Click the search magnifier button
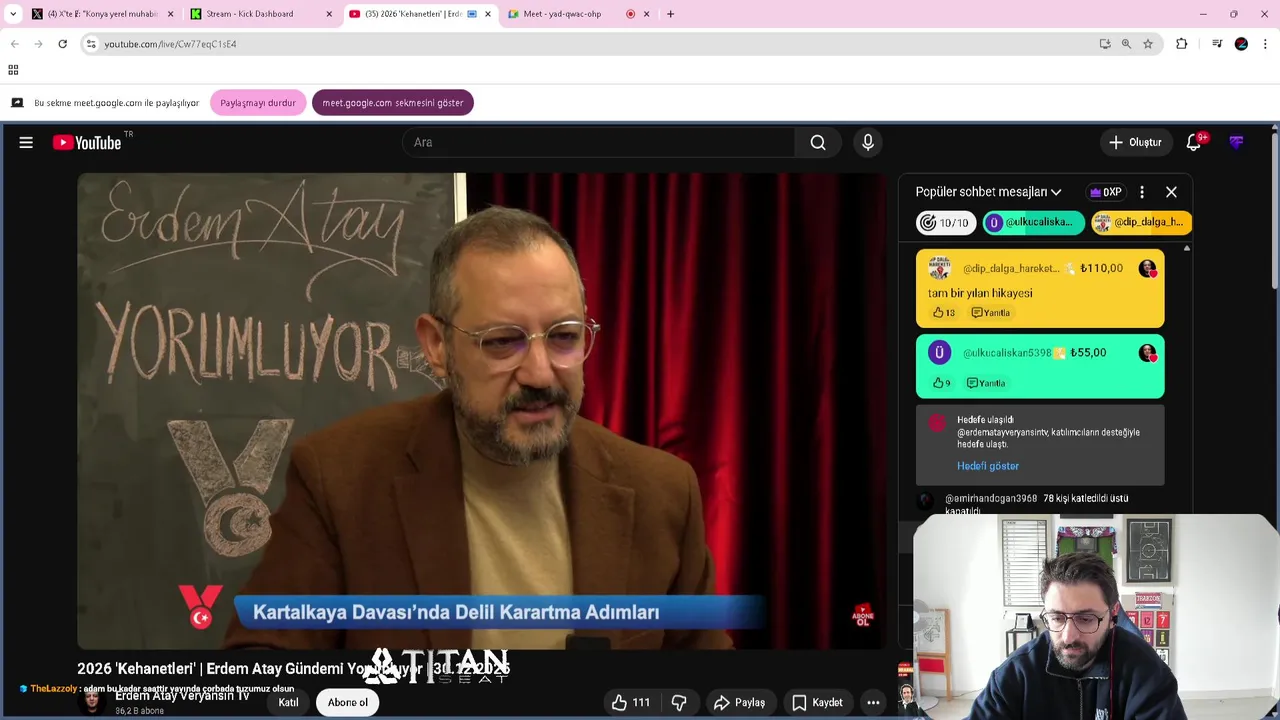The image size is (1280, 720). [818, 143]
